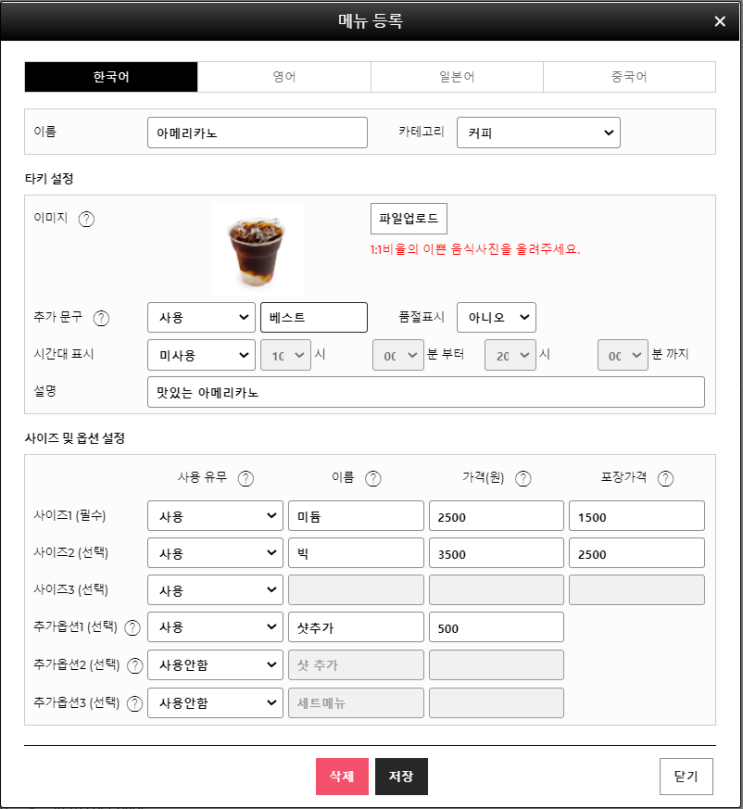Click 추가옵션1 price field showing 500
The image size is (743, 809).
[496, 627]
